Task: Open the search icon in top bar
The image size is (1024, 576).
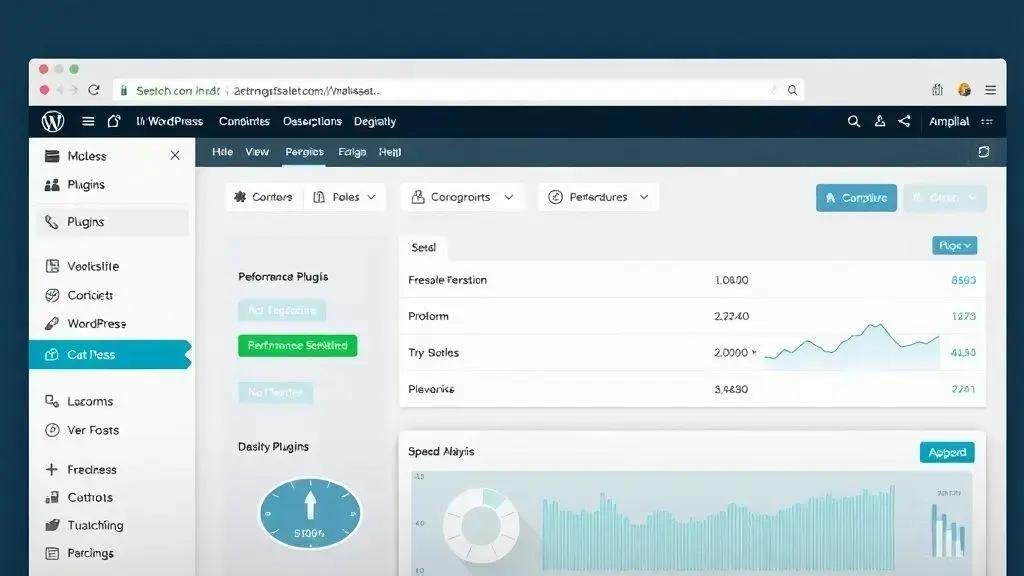Action: 854,121
